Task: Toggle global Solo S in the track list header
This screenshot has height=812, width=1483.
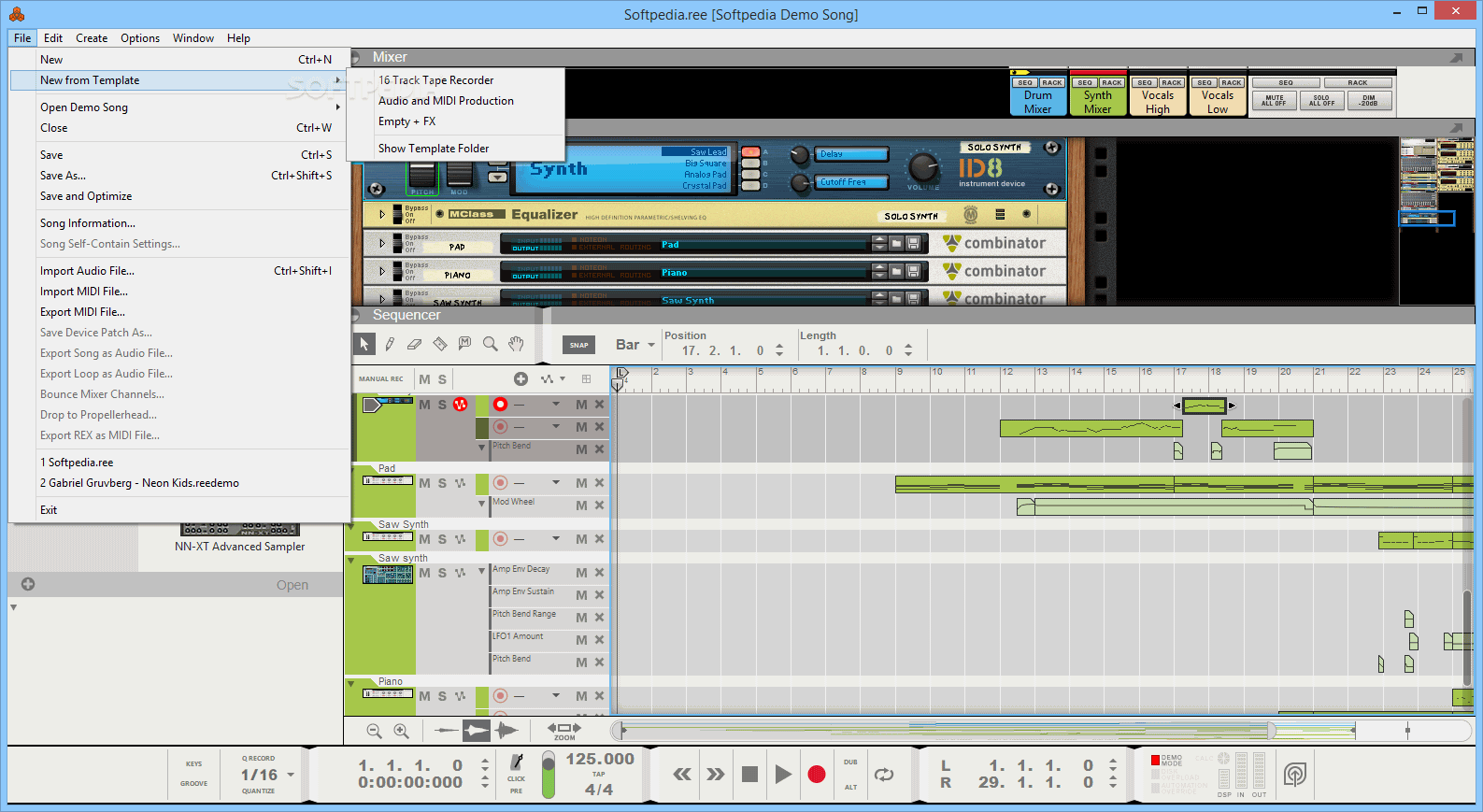Action: pos(442,379)
